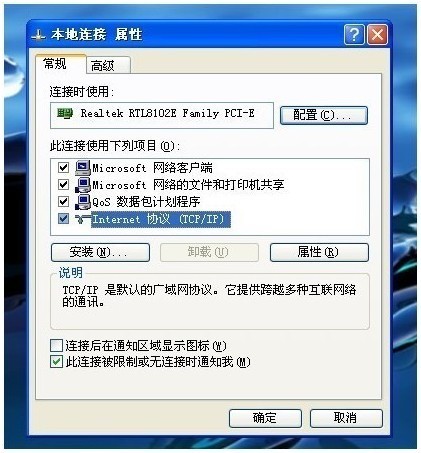The width and height of the screenshot is (421, 453).
Task: Click the 文件和打印机共享 service icon
Action: click(83, 185)
